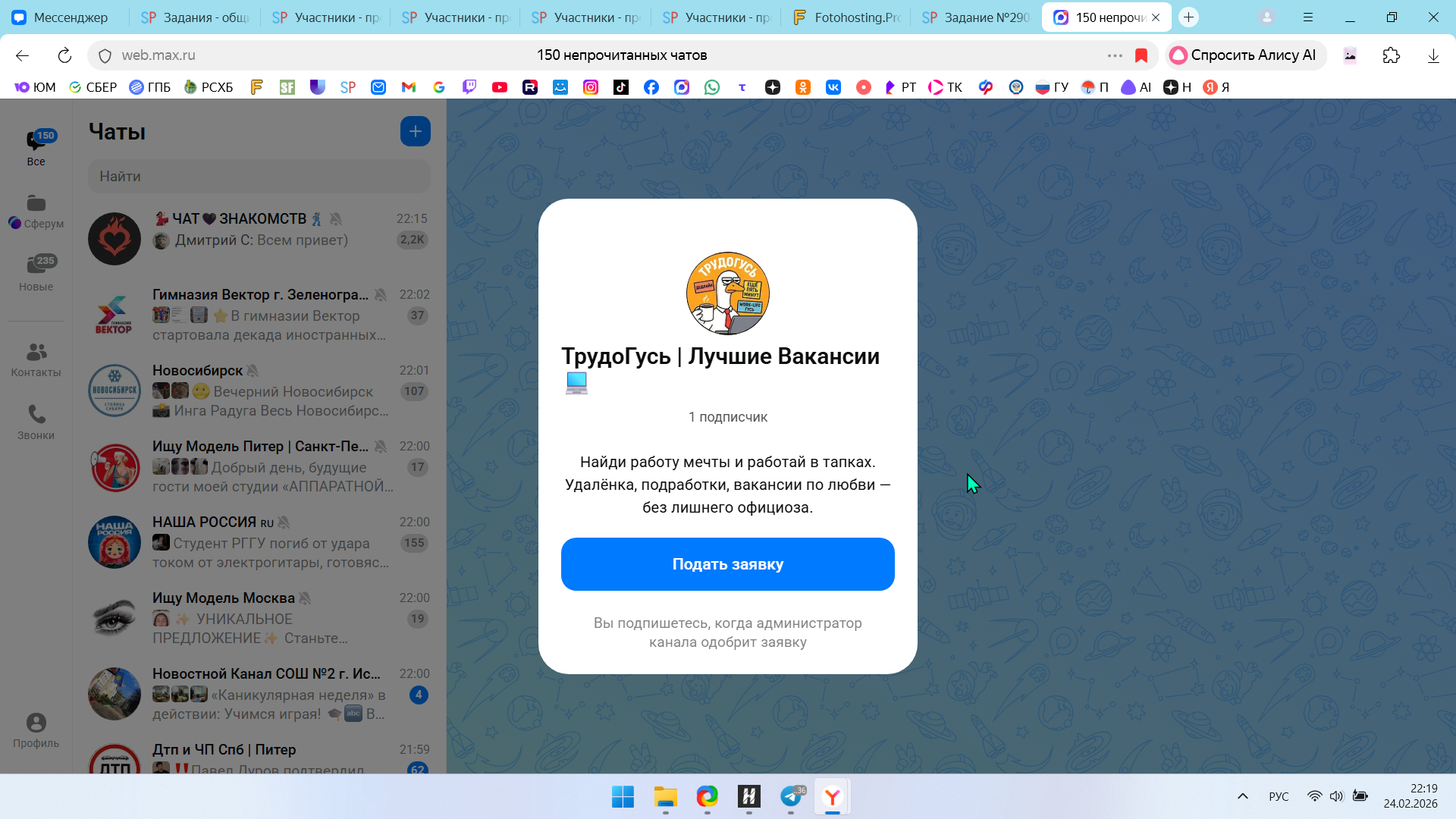
Task: Open browser downloads arrow icon
Action: tap(1432, 55)
